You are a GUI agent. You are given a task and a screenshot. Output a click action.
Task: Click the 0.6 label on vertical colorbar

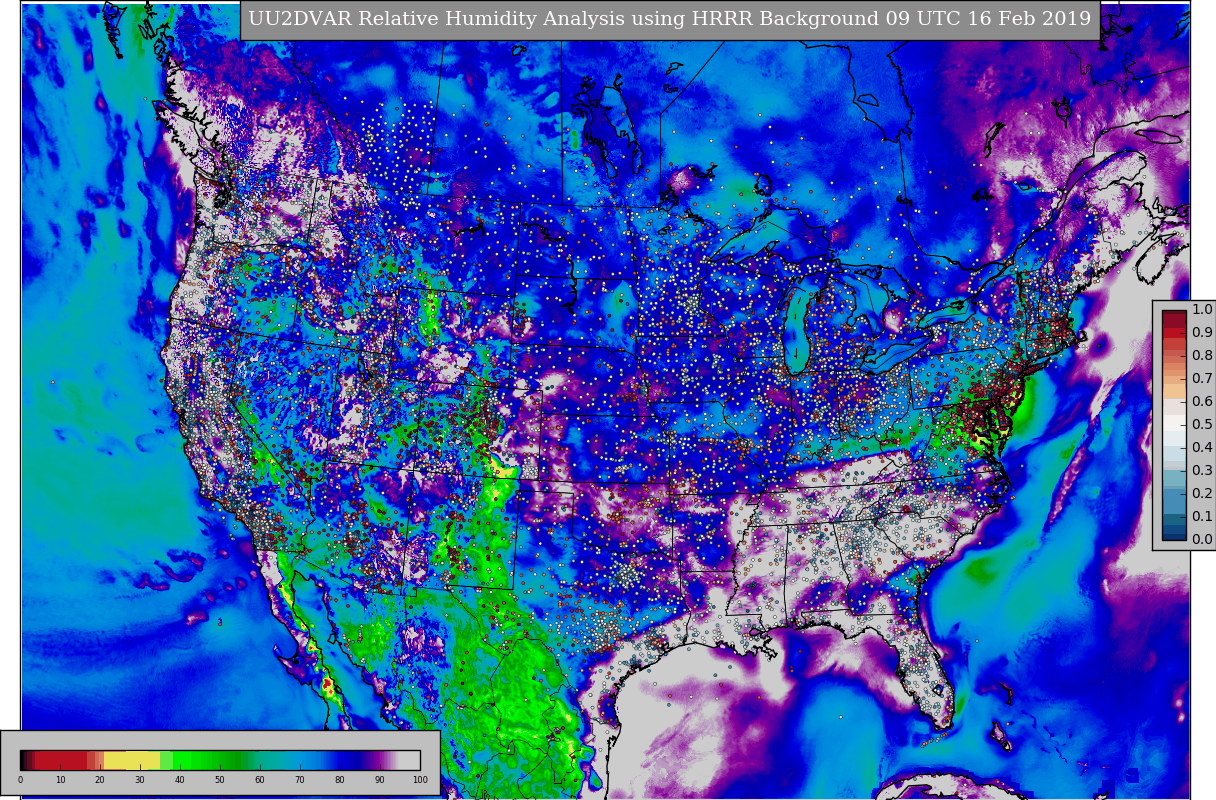[x=1202, y=402]
